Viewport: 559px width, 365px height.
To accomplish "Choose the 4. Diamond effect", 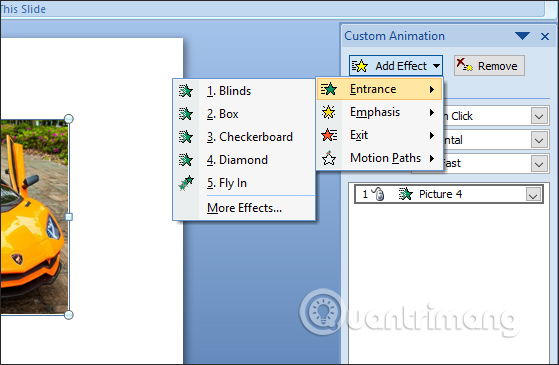I will pyautogui.click(x=244, y=160).
